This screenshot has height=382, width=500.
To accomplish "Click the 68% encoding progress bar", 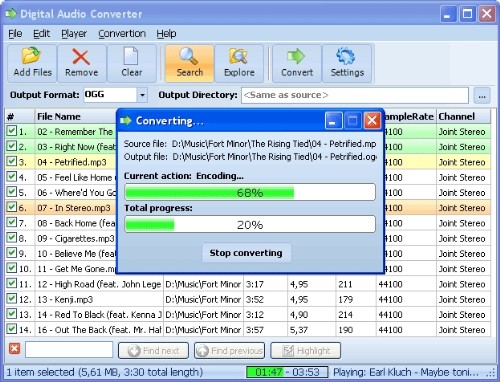I will [x=250, y=192].
